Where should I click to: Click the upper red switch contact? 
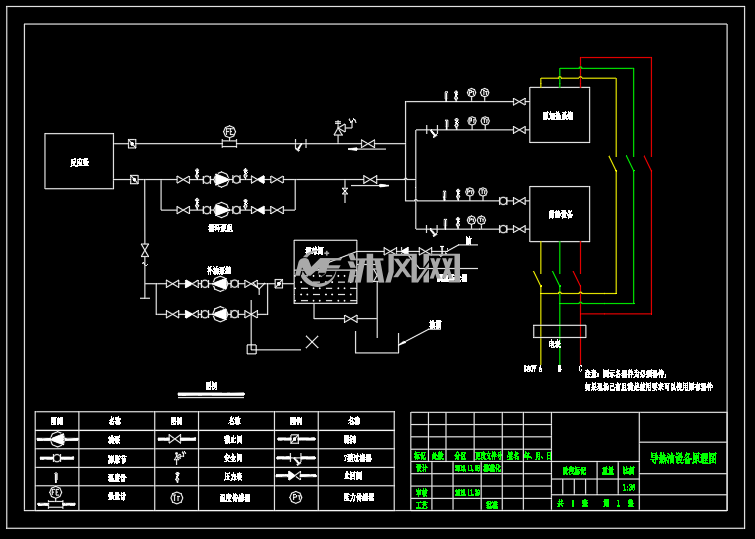[648, 163]
